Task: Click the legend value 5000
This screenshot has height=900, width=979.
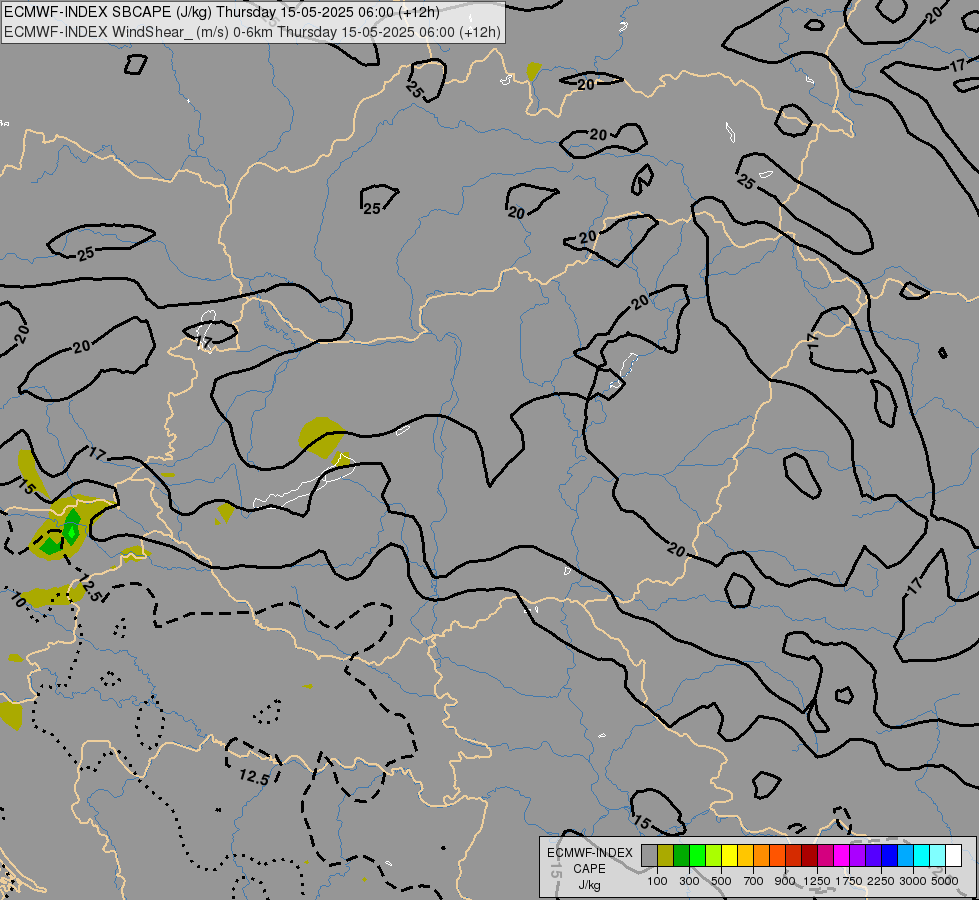Action: tap(945, 881)
